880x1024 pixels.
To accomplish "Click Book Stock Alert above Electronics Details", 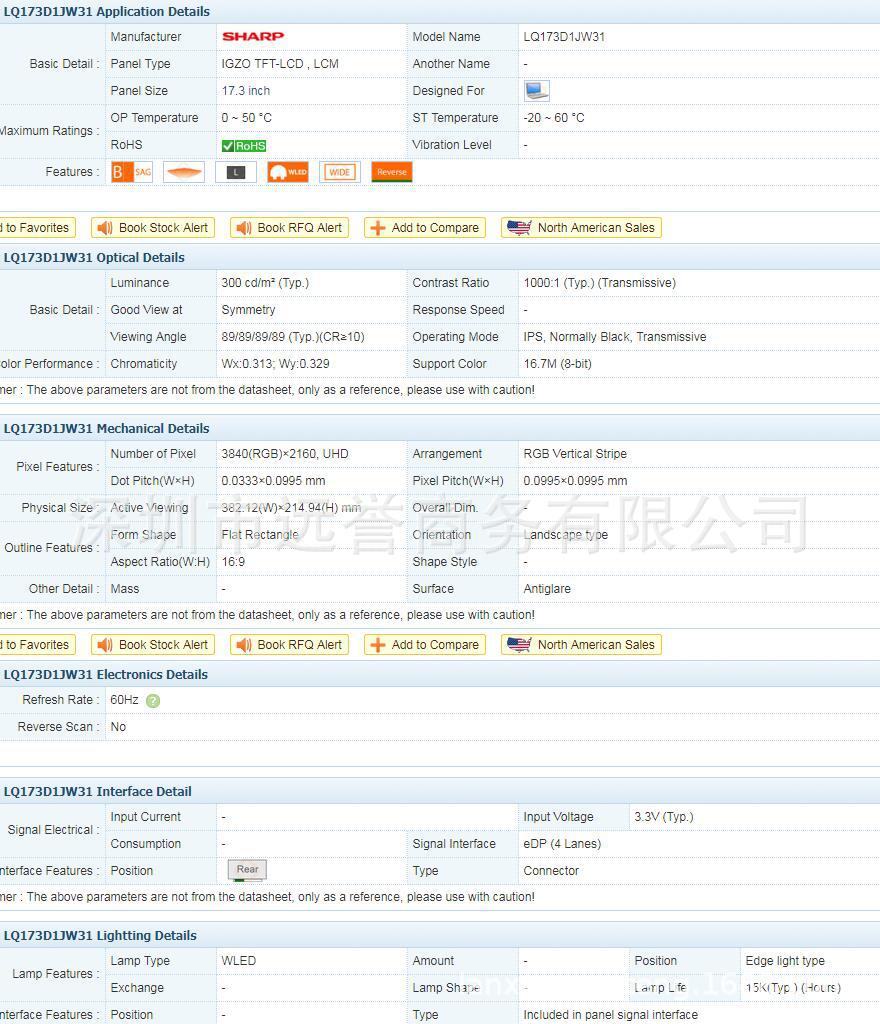I will pyautogui.click(x=153, y=645).
